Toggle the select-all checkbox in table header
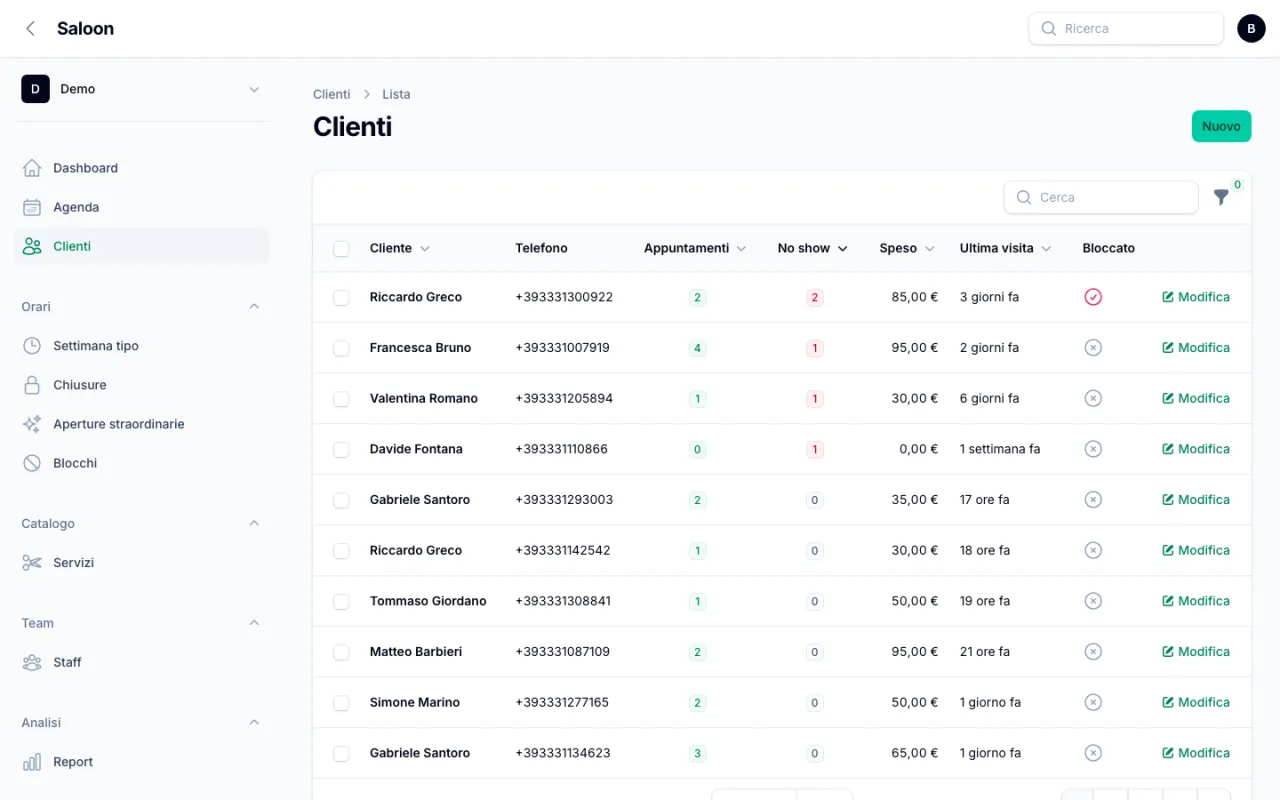 tap(341, 248)
